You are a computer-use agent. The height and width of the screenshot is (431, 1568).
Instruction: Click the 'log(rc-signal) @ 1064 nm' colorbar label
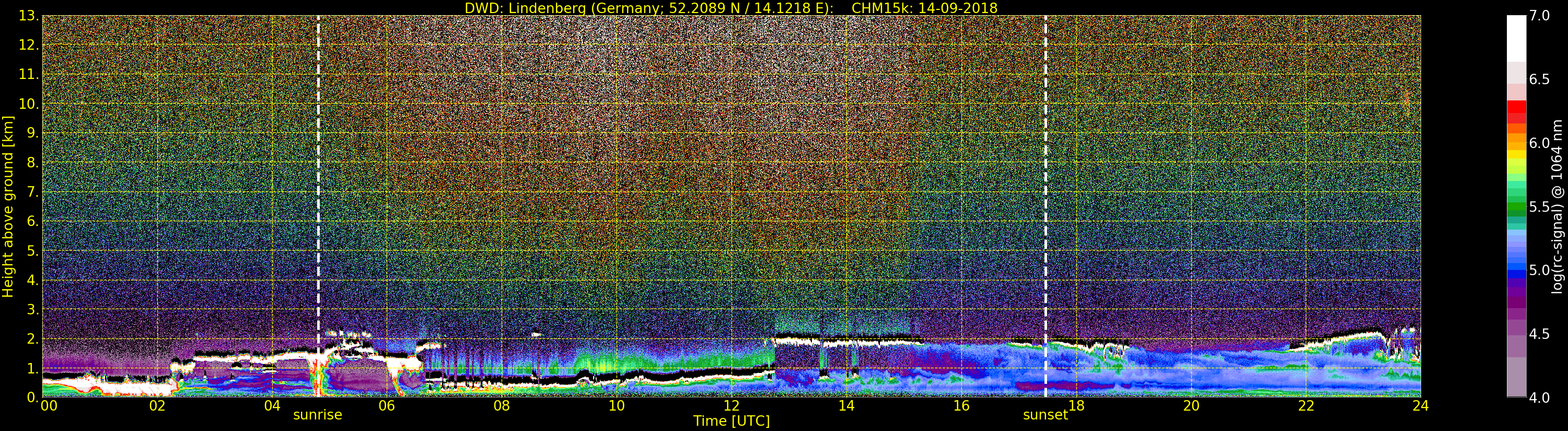1558,206
